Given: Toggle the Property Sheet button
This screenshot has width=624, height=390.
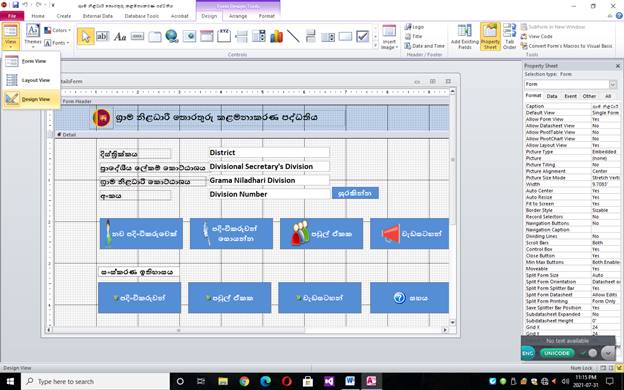Looking at the screenshot, I should pyautogui.click(x=490, y=37).
